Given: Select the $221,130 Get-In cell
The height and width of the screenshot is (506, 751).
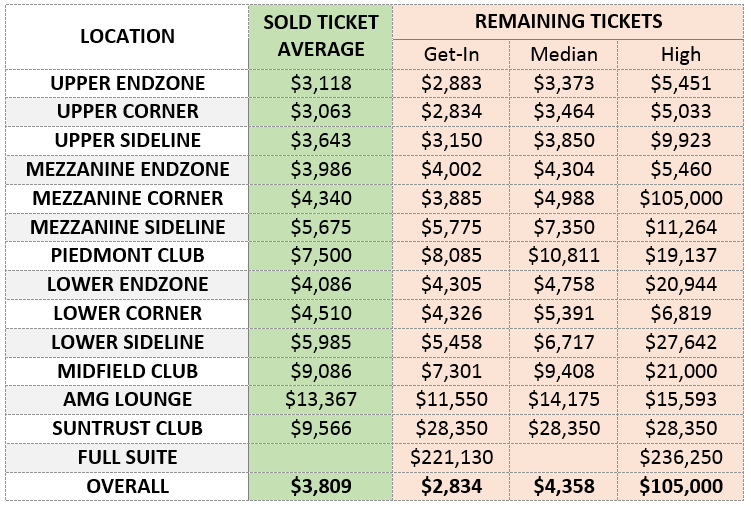Looking at the screenshot, I should (450, 458).
